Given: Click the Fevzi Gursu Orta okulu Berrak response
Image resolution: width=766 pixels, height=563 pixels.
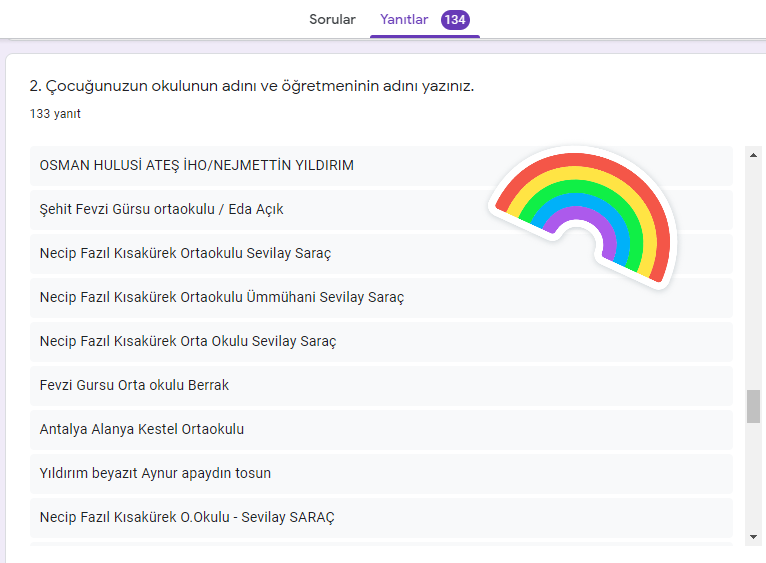Looking at the screenshot, I should [134, 385].
